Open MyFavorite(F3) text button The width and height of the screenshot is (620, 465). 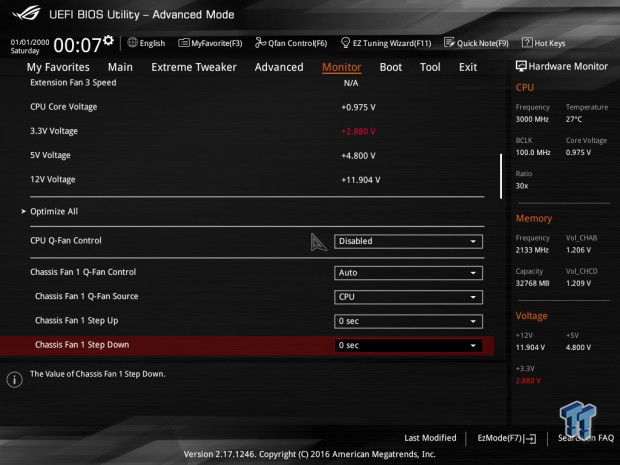(x=217, y=43)
